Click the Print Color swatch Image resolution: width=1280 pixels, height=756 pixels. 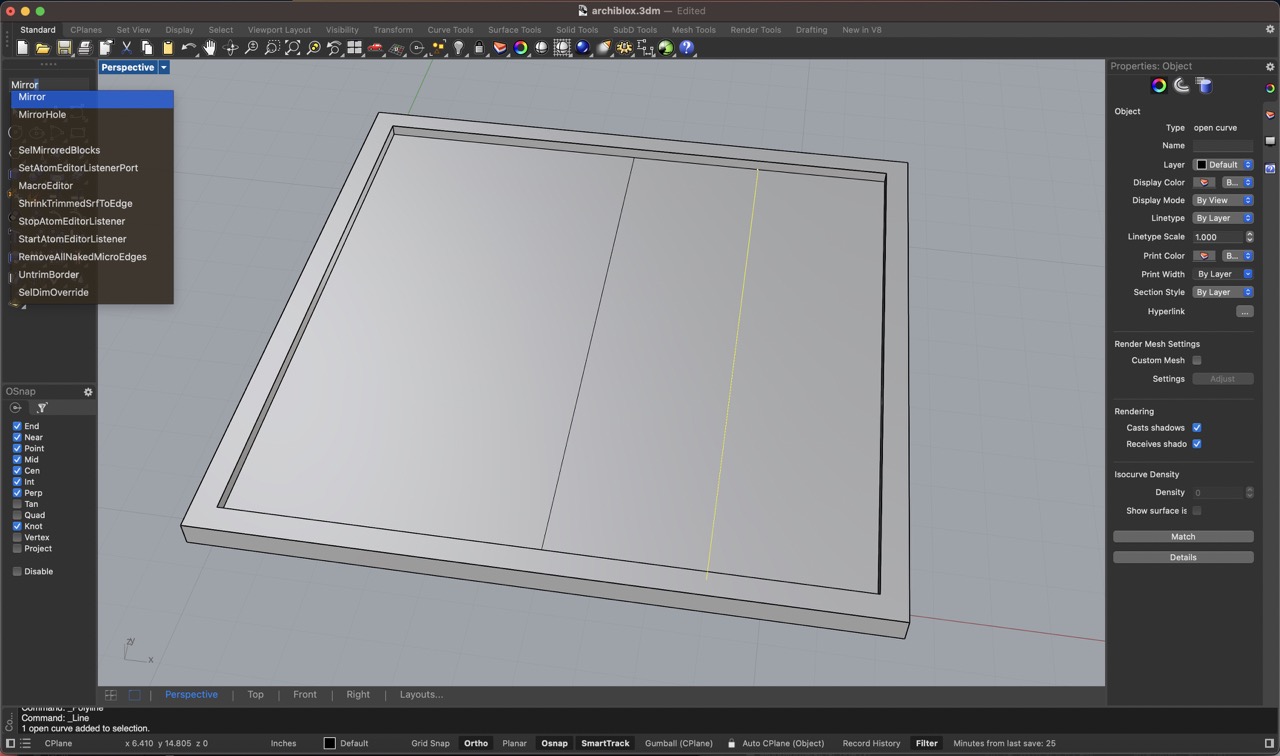point(1204,256)
